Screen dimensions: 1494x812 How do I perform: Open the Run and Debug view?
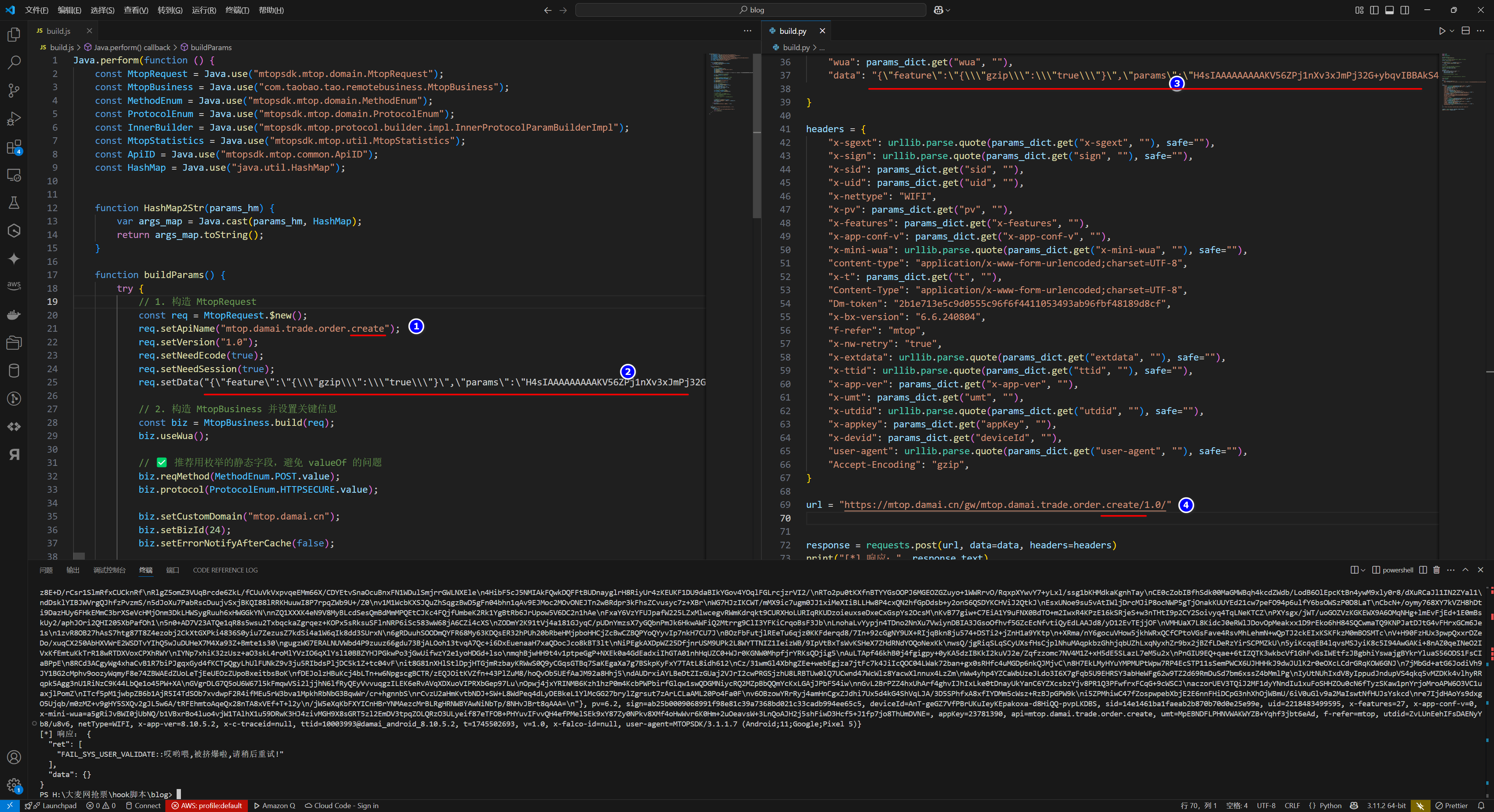14,119
